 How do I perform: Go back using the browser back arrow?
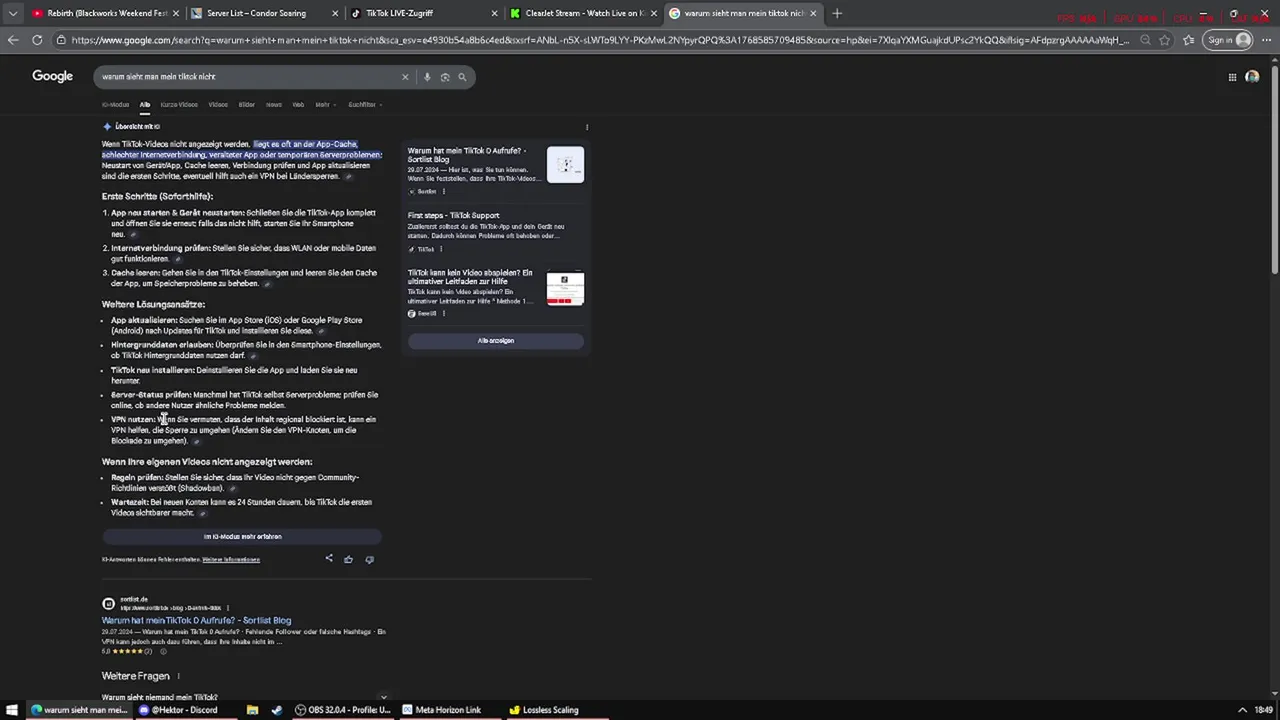coord(13,40)
